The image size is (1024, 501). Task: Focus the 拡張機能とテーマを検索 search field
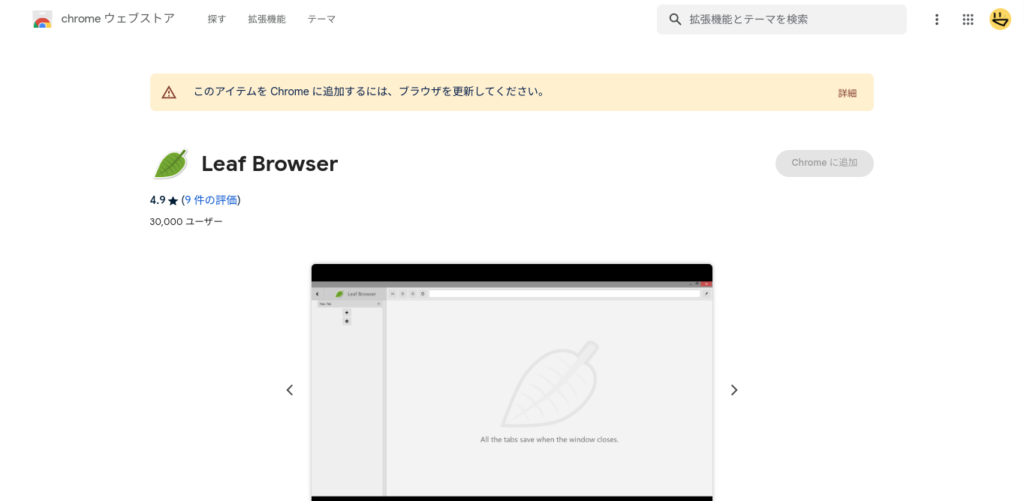click(790, 19)
